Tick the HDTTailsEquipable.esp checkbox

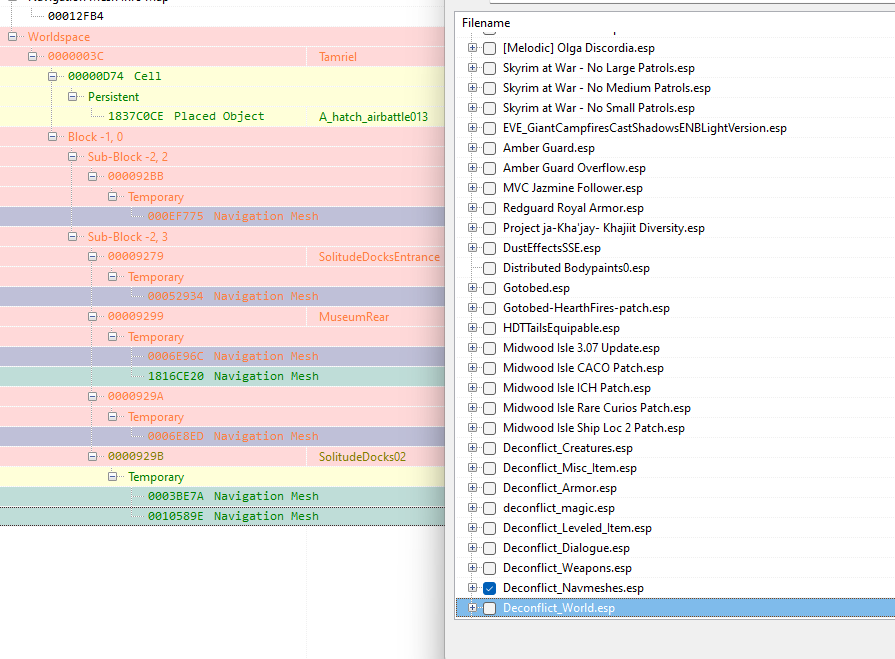489,328
